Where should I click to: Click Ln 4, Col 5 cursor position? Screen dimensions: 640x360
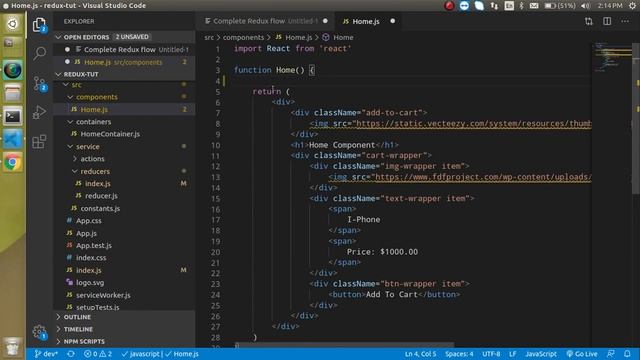[420, 354]
